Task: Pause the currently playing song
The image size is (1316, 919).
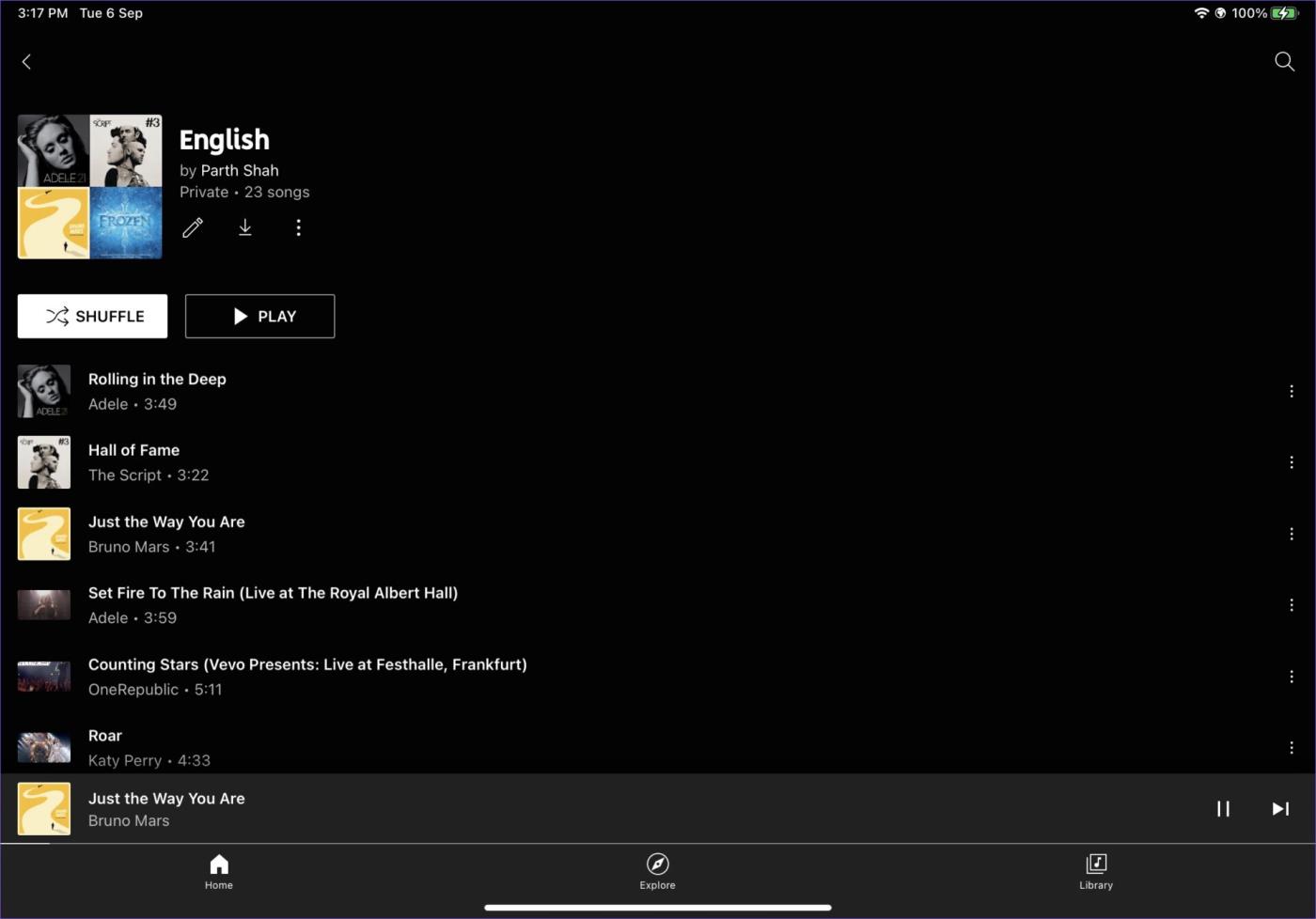Action: click(x=1223, y=809)
